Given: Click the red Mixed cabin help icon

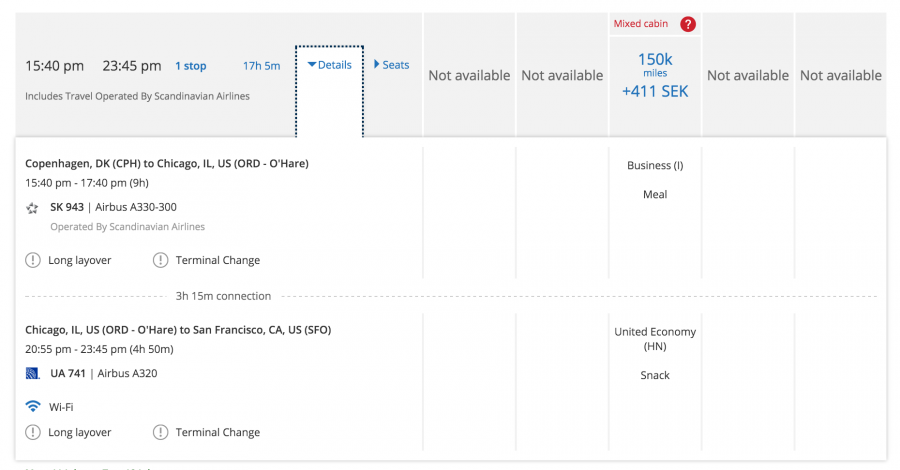Looking at the screenshot, I should 688,25.
